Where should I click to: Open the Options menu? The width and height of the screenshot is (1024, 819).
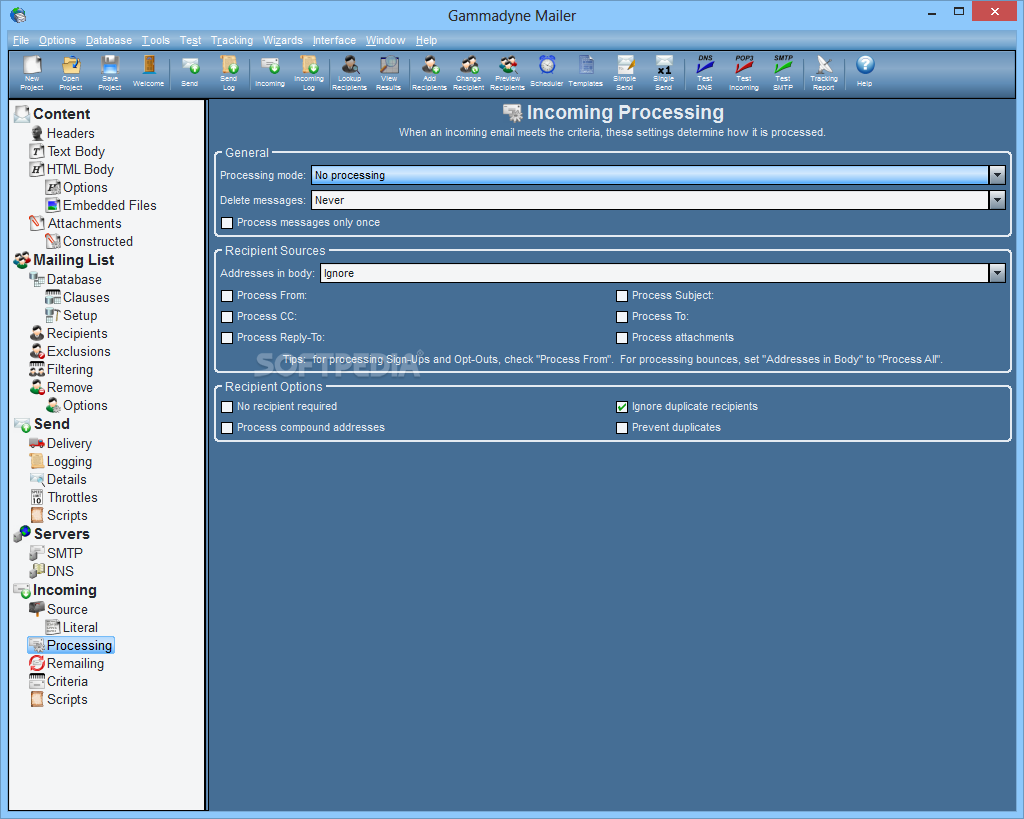57,40
